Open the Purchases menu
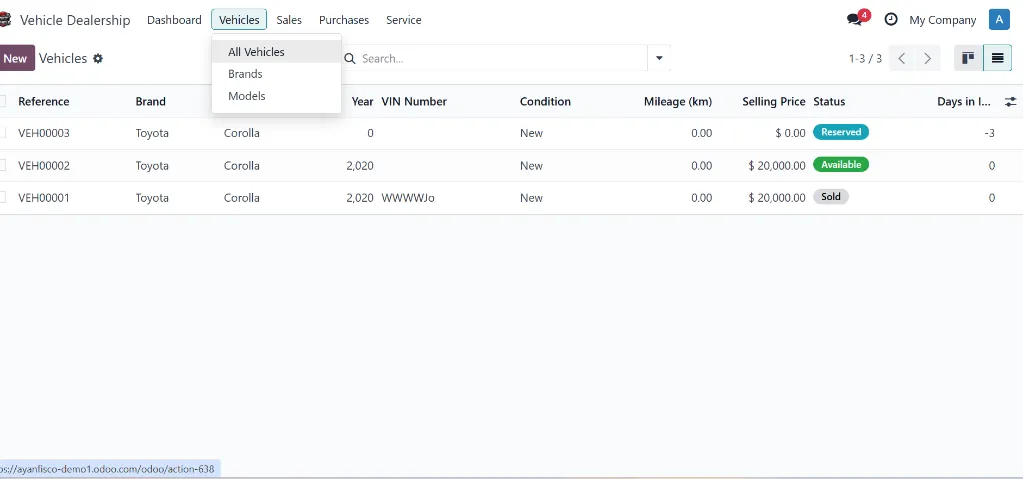Viewport: 1023px width, 479px height. (344, 20)
